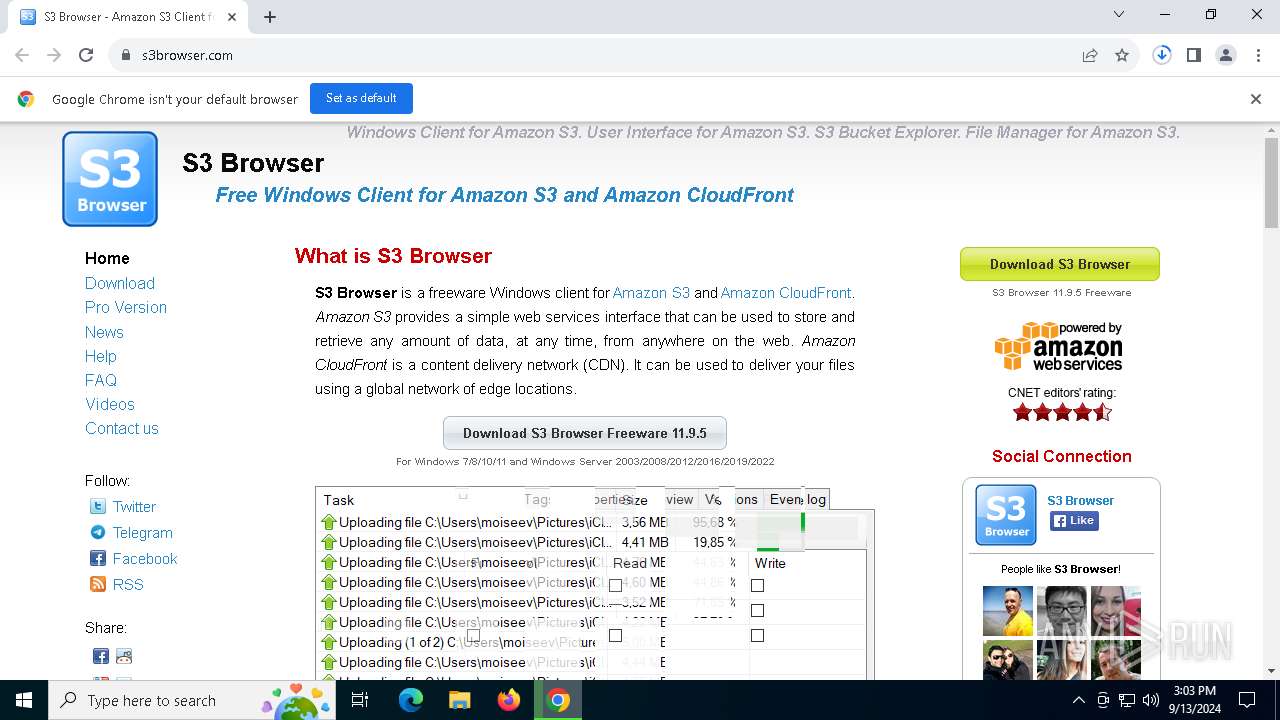Share page via Facebook icon under Share
The image size is (1280, 720).
[101, 657]
